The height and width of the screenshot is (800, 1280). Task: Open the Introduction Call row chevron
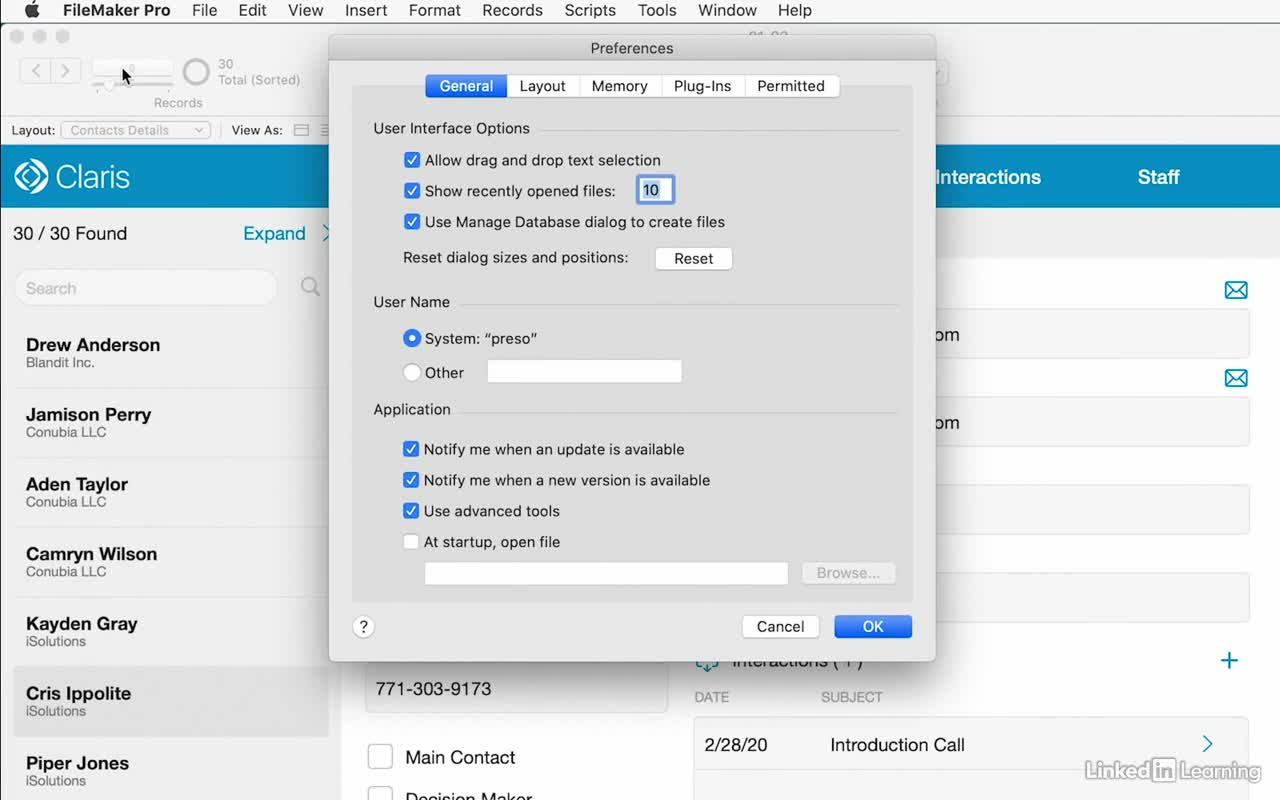[x=1207, y=744]
